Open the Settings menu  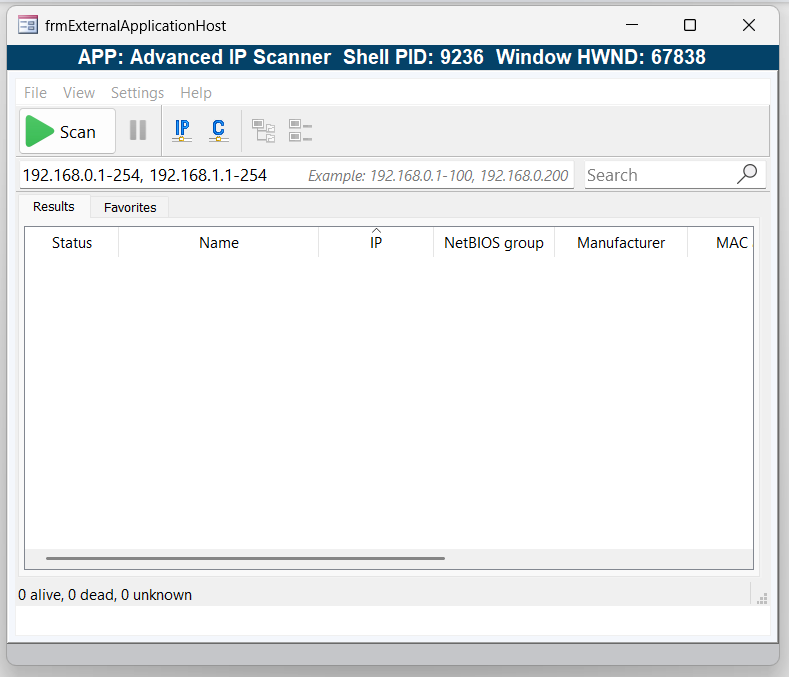(137, 93)
